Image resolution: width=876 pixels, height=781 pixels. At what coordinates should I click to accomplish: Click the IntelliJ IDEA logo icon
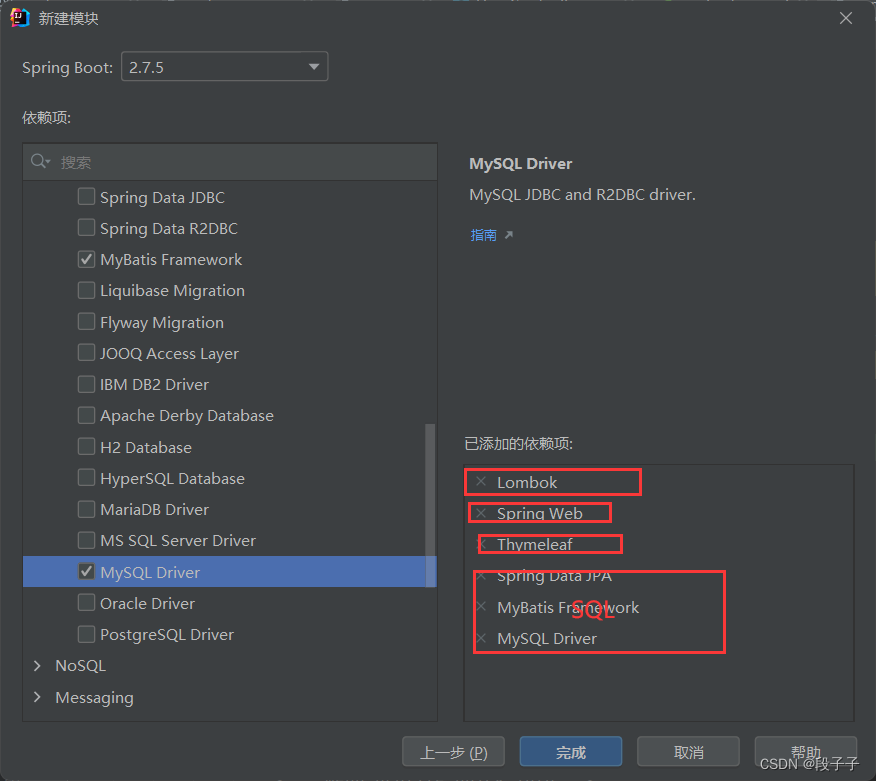click(20, 18)
